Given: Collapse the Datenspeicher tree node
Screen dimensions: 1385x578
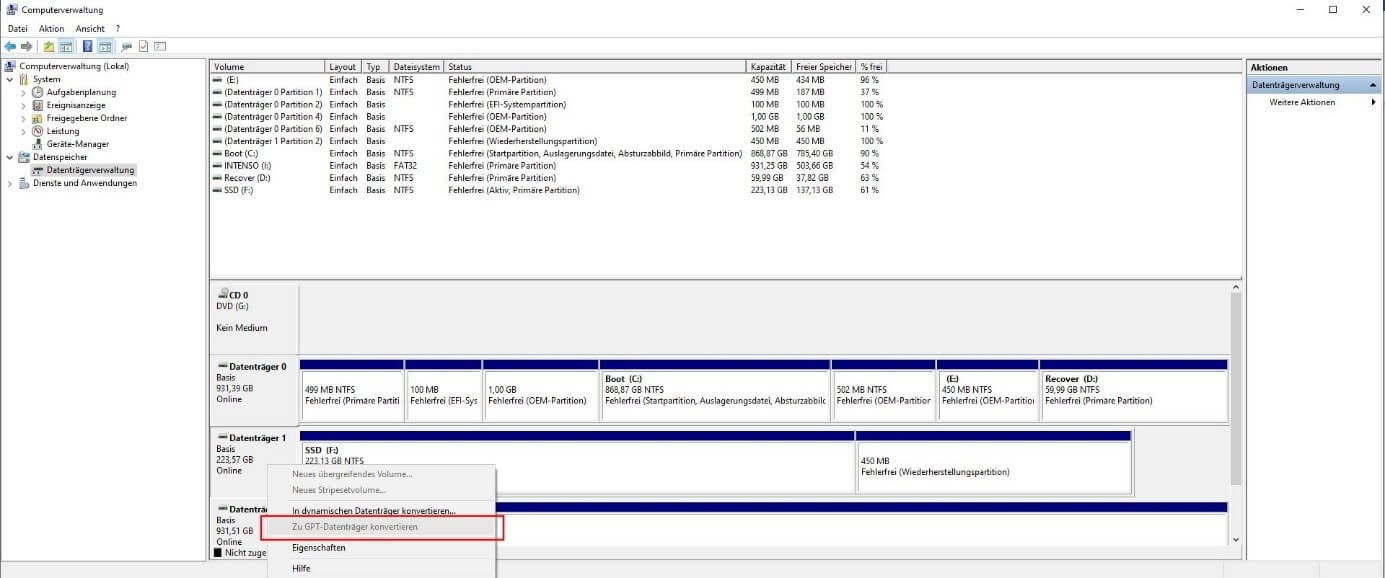Looking at the screenshot, I should click(x=10, y=157).
